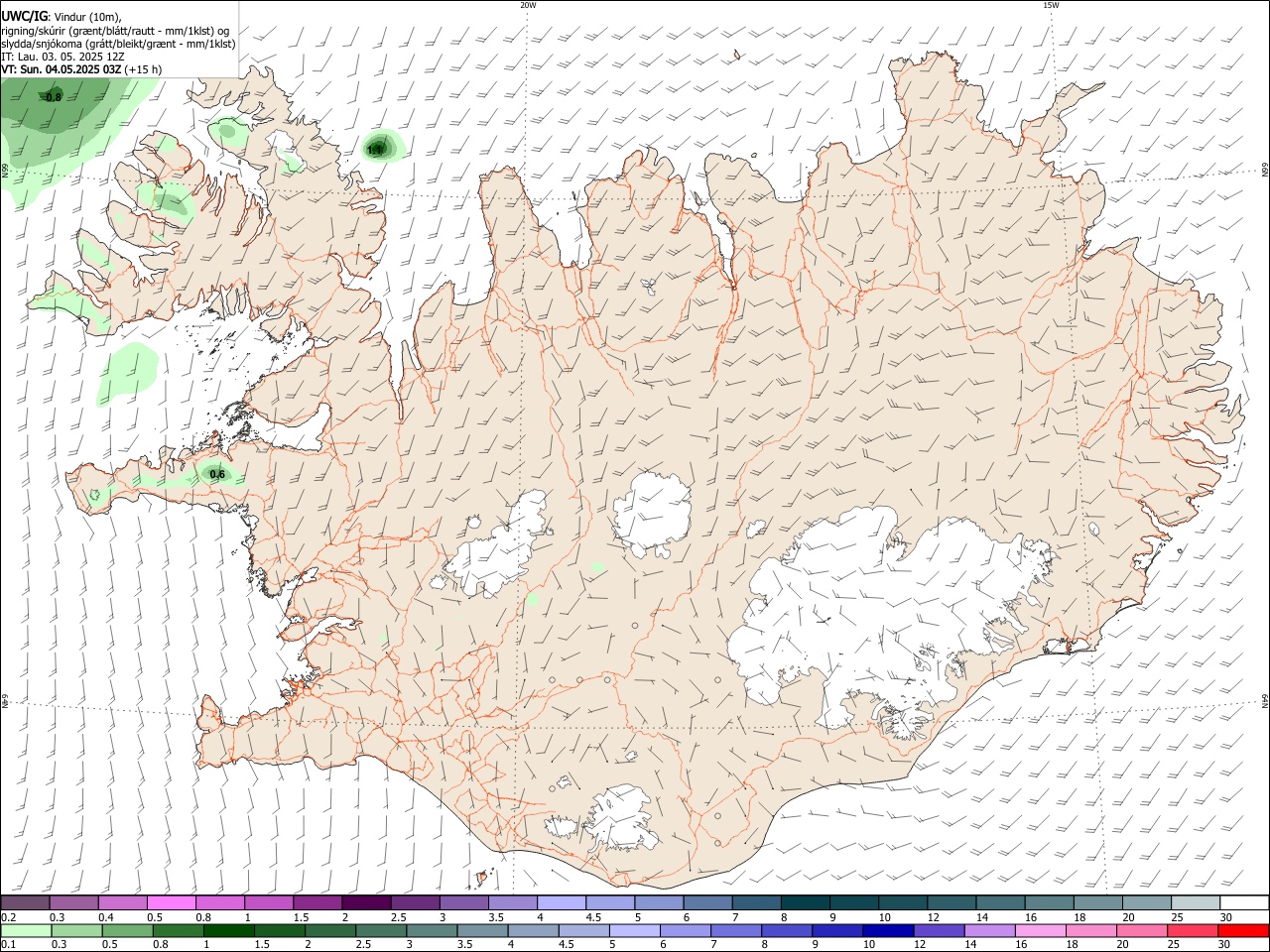Pick the deep navy 10–12 swatch, lower legend
The height and width of the screenshot is (952, 1270).
888,930
